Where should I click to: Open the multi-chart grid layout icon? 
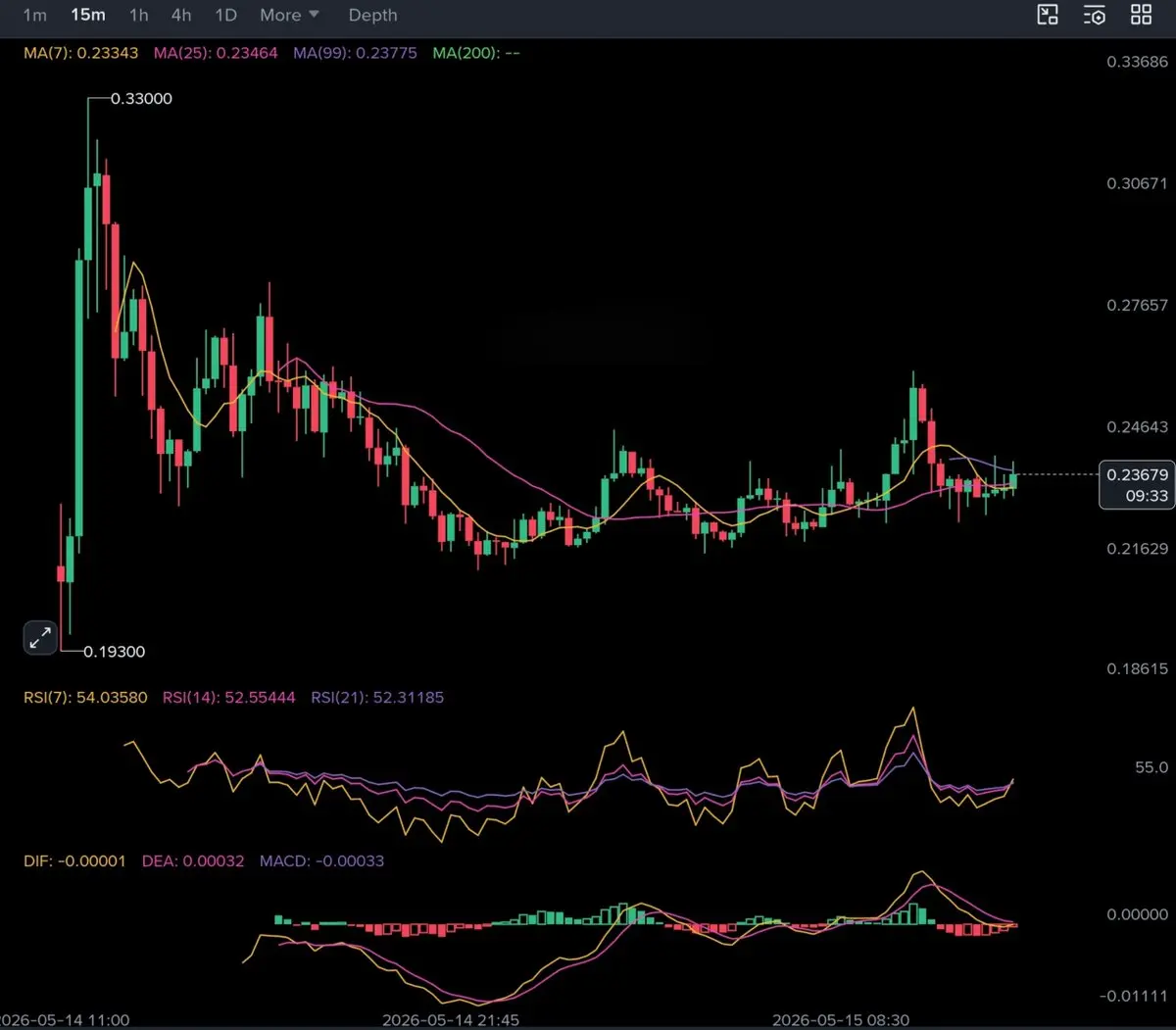(x=1142, y=15)
